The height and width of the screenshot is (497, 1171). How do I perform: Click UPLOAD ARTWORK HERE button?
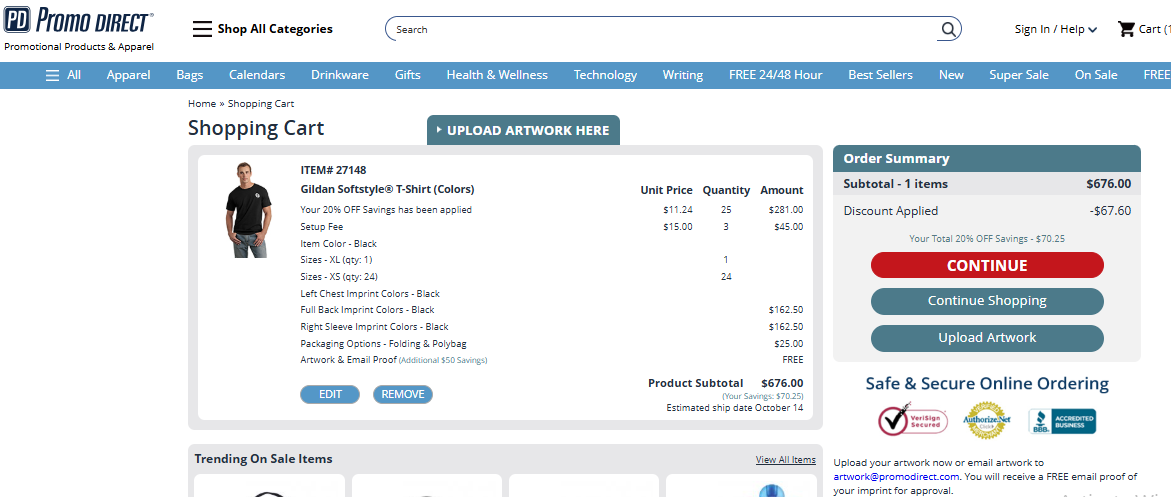coord(524,130)
